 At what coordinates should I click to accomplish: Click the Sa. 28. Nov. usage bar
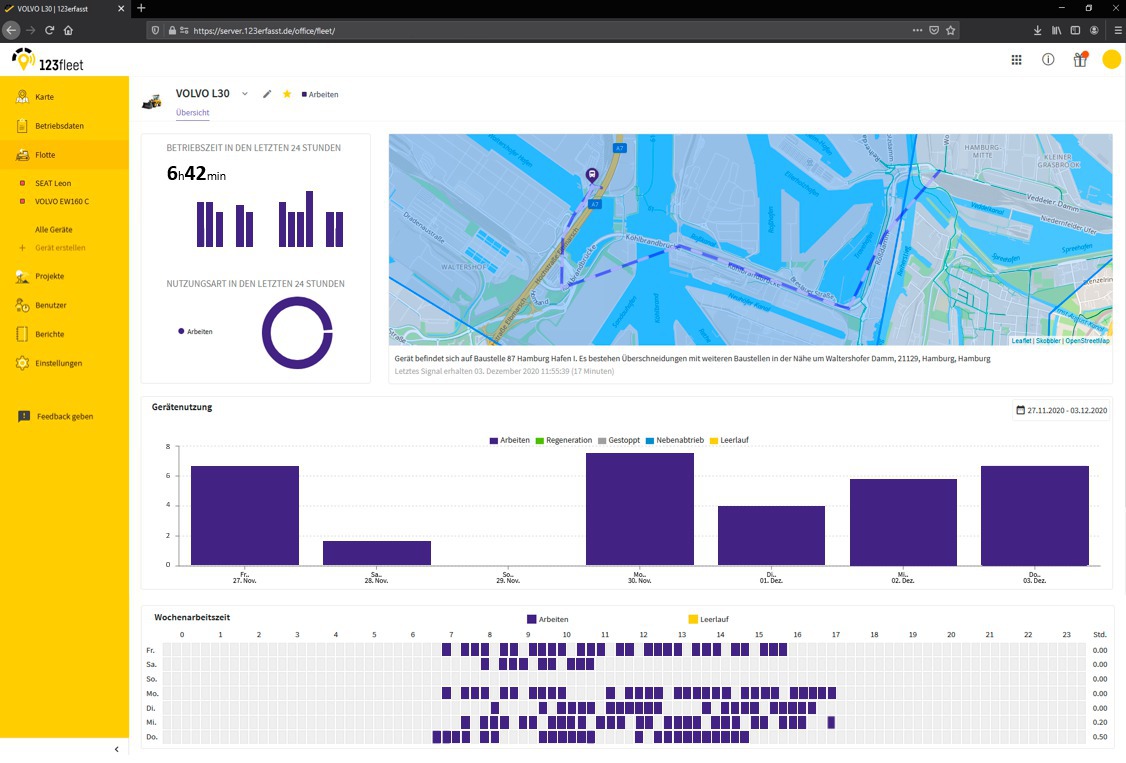(x=377, y=553)
